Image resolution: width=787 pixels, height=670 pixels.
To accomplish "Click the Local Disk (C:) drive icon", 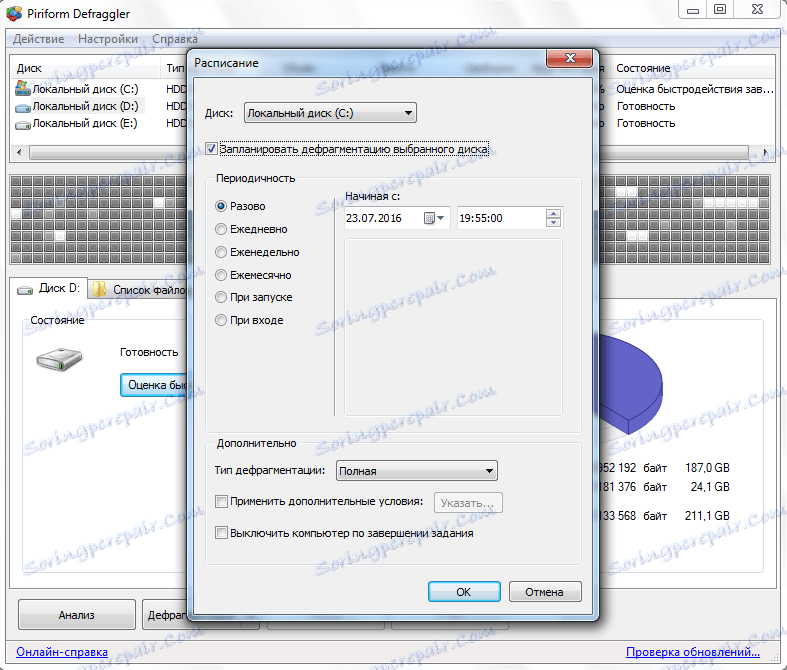I will click(23, 89).
